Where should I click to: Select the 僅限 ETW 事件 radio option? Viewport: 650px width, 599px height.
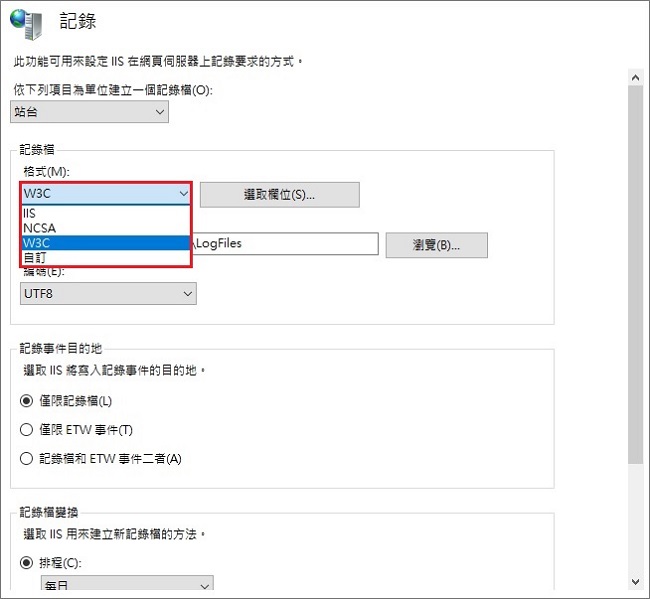pos(28,429)
